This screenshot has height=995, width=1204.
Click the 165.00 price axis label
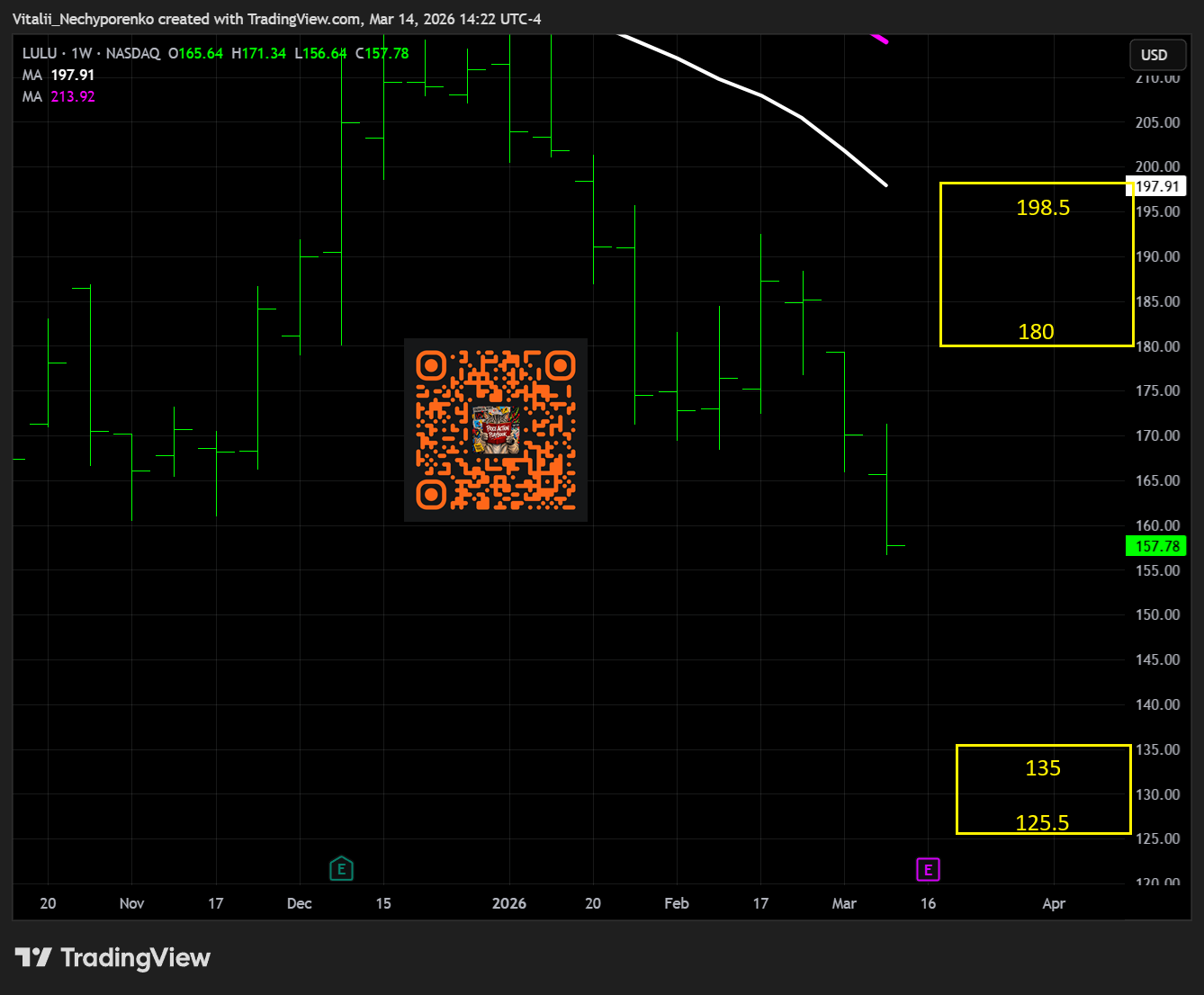pos(1157,480)
